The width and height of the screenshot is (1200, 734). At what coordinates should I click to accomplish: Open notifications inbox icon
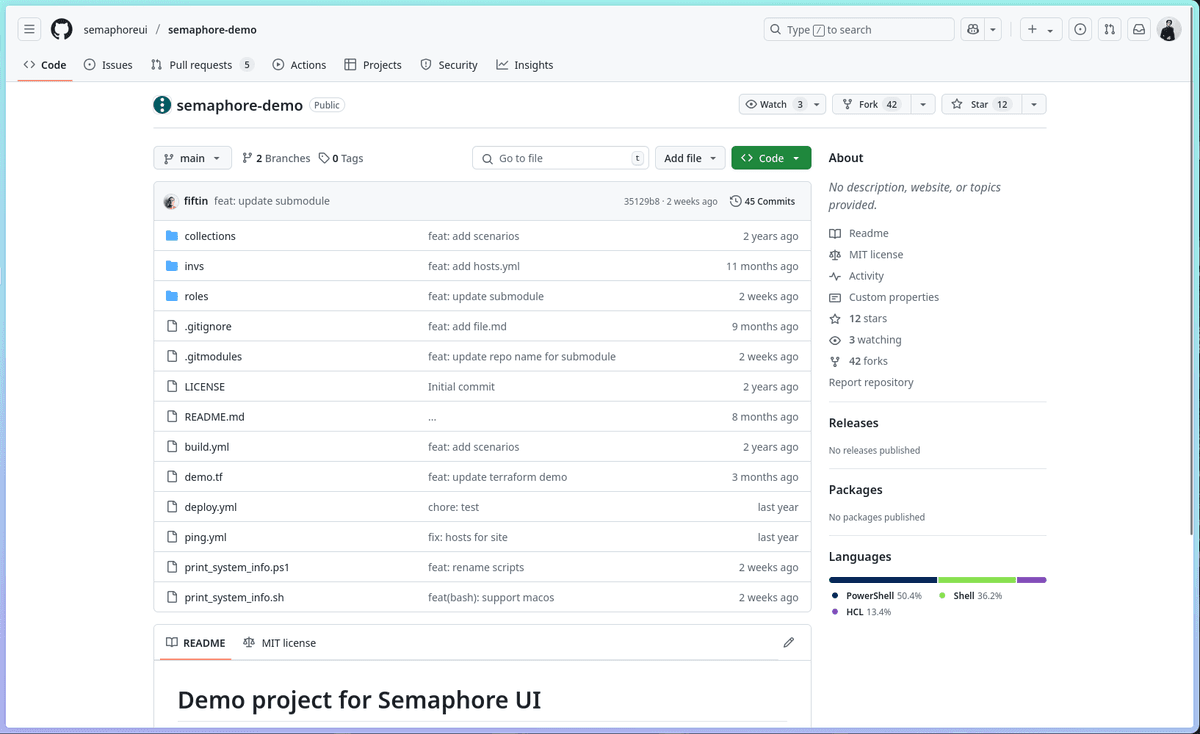point(1138,30)
